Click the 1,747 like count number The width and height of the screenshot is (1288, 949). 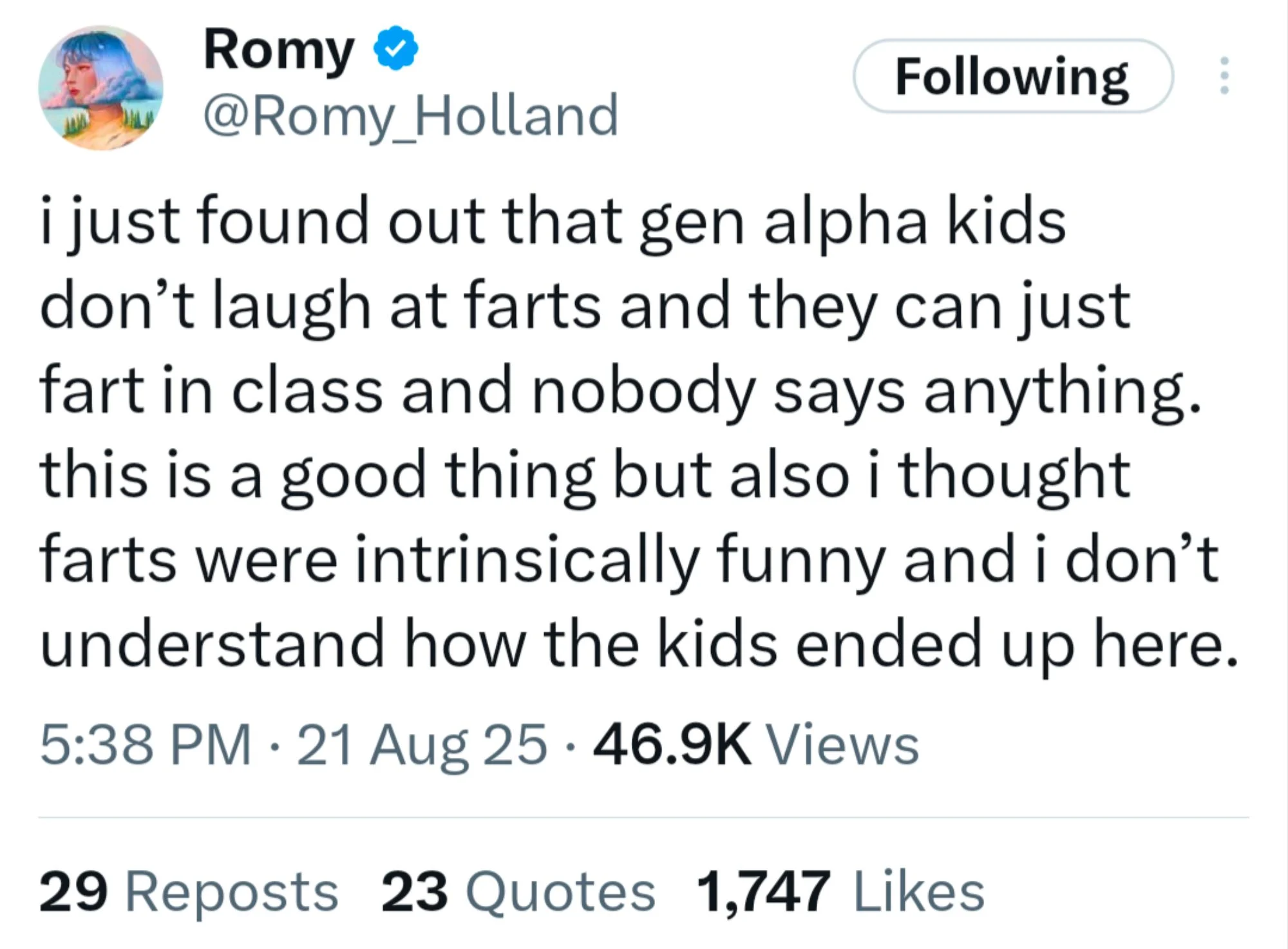point(763,892)
